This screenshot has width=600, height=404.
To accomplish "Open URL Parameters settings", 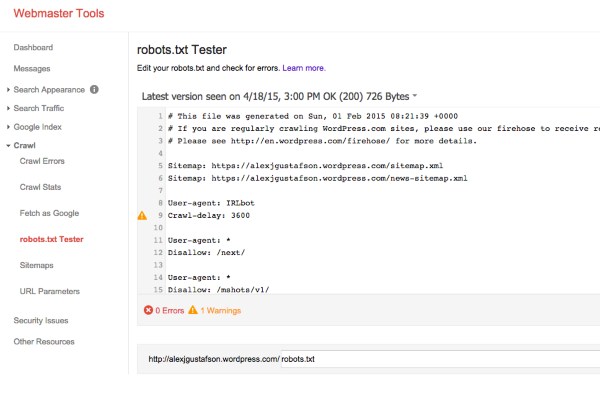I will click(x=50, y=291).
